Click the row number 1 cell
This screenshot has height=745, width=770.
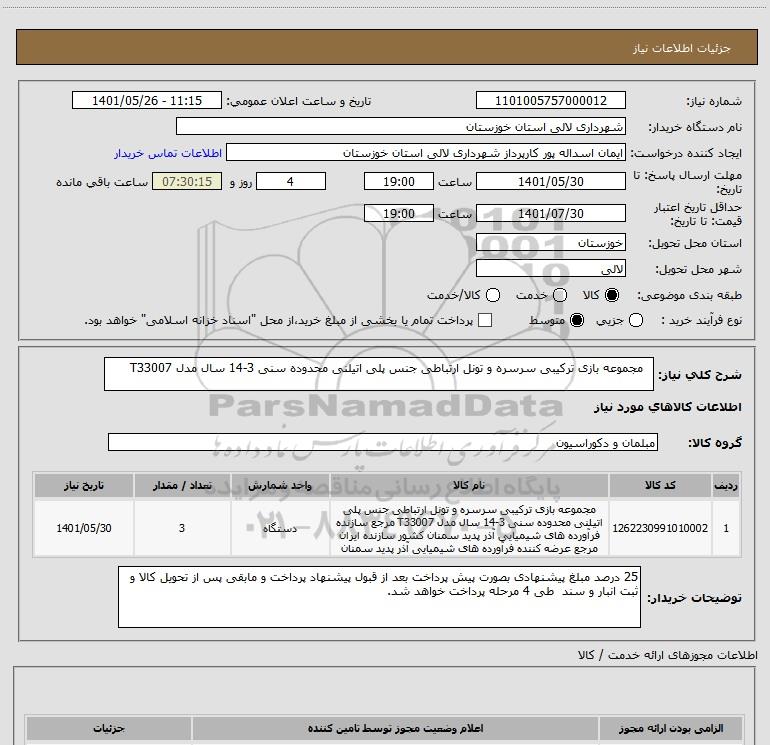tap(726, 528)
